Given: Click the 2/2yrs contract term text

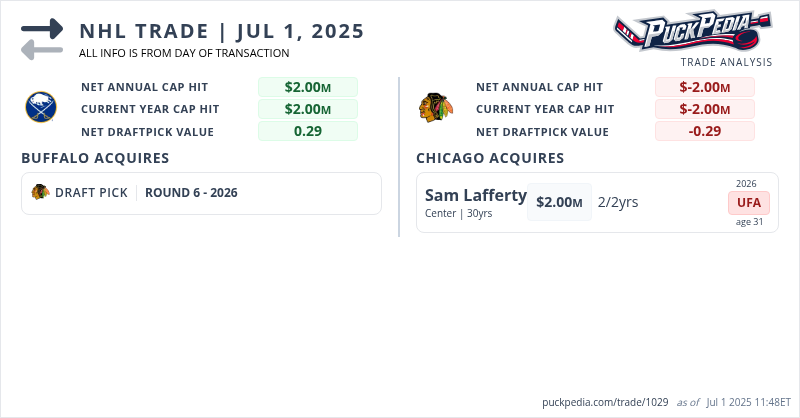Looking at the screenshot, I should click(x=618, y=202).
